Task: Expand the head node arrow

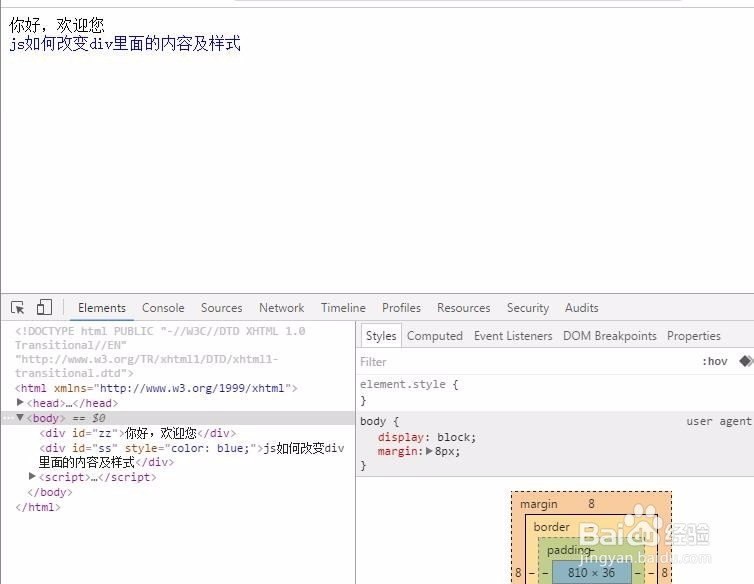Action: pyautogui.click(x=20, y=402)
